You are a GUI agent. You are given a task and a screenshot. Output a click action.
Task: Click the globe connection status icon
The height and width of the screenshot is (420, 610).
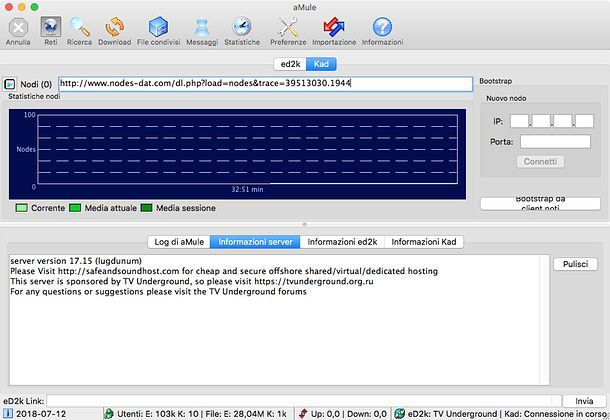point(399,414)
